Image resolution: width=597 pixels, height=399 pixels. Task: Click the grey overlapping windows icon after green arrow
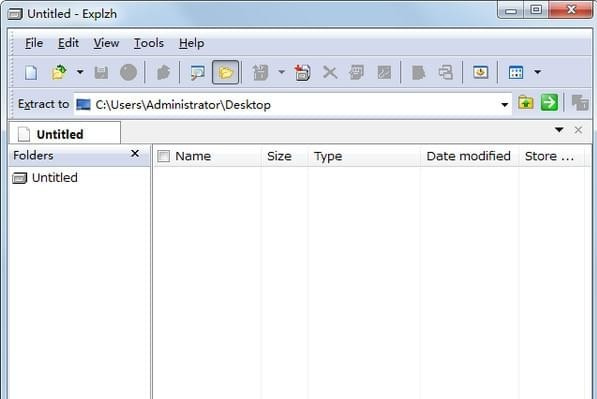[580, 103]
